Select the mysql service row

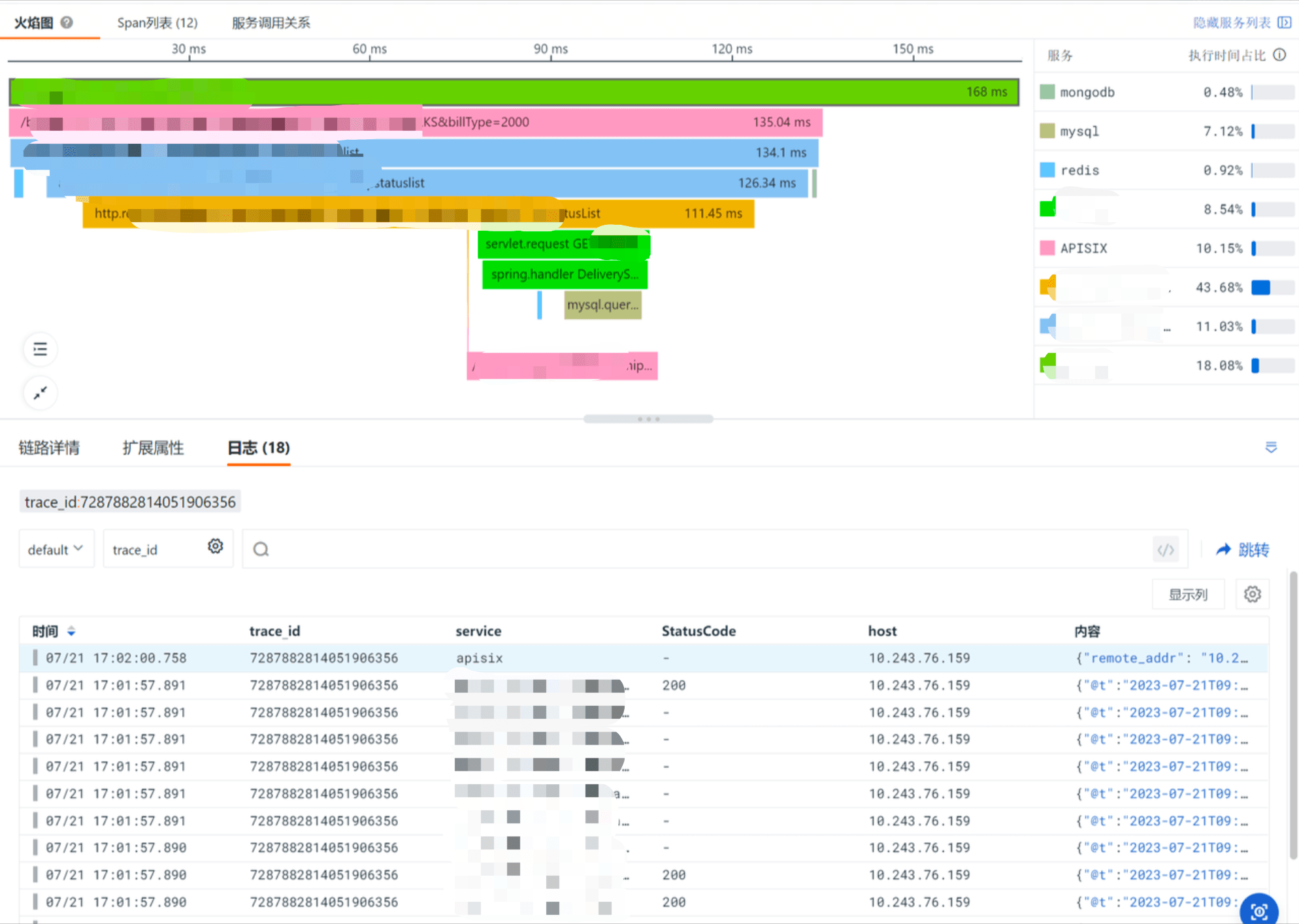(x=1166, y=131)
